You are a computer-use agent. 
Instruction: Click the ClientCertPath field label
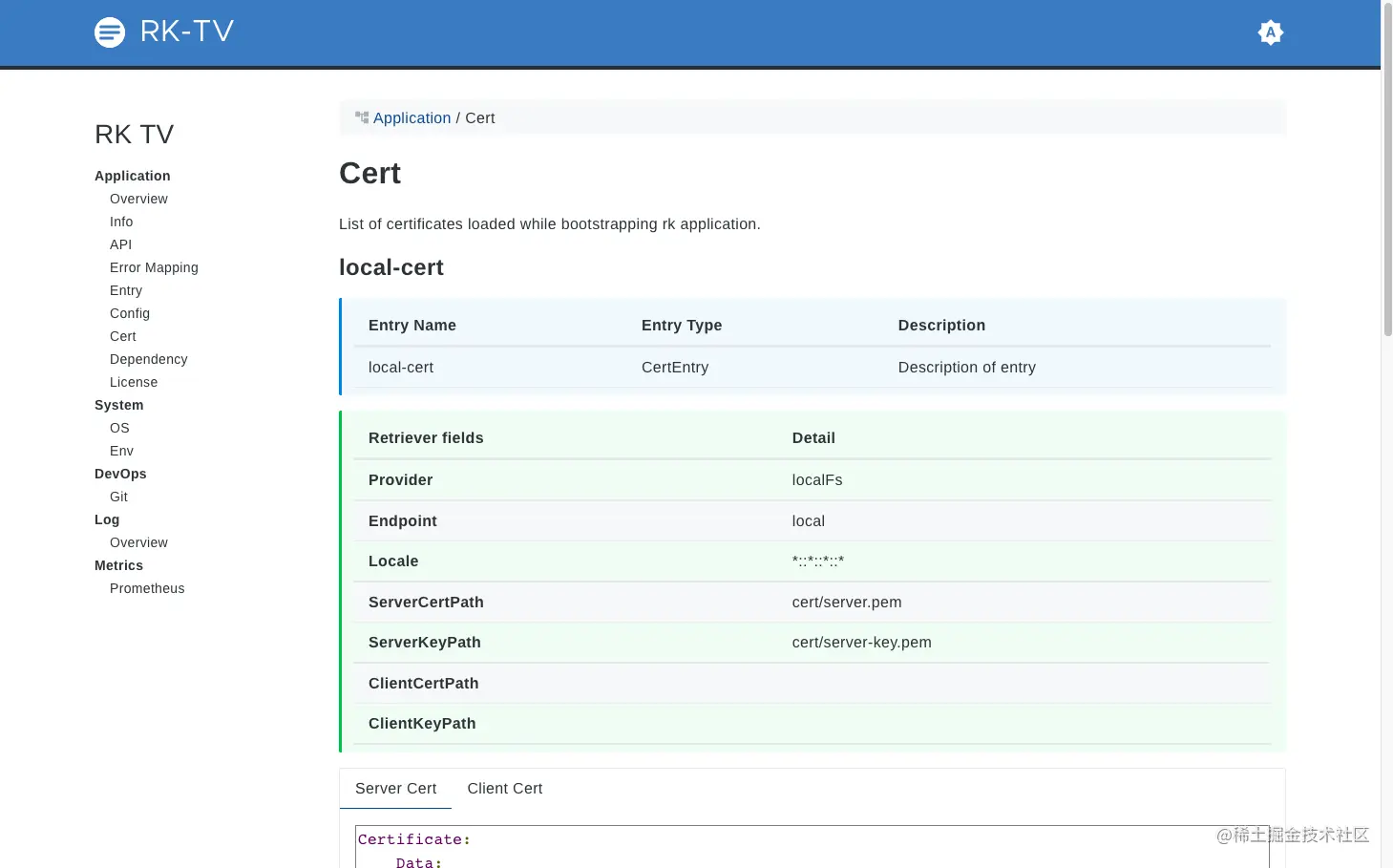pyautogui.click(x=424, y=684)
